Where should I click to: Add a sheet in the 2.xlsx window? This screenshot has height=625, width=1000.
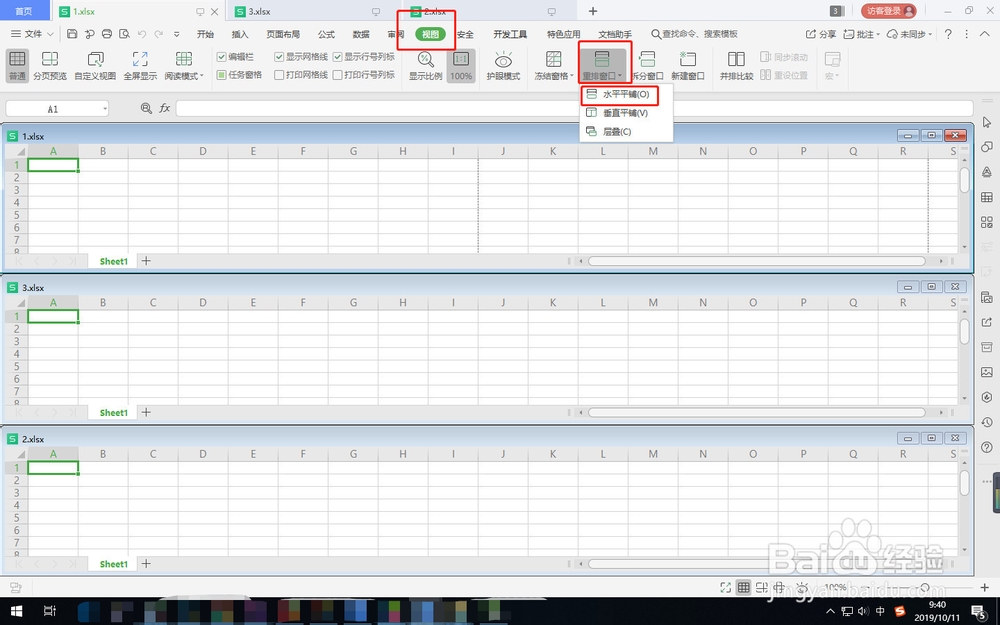point(146,564)
